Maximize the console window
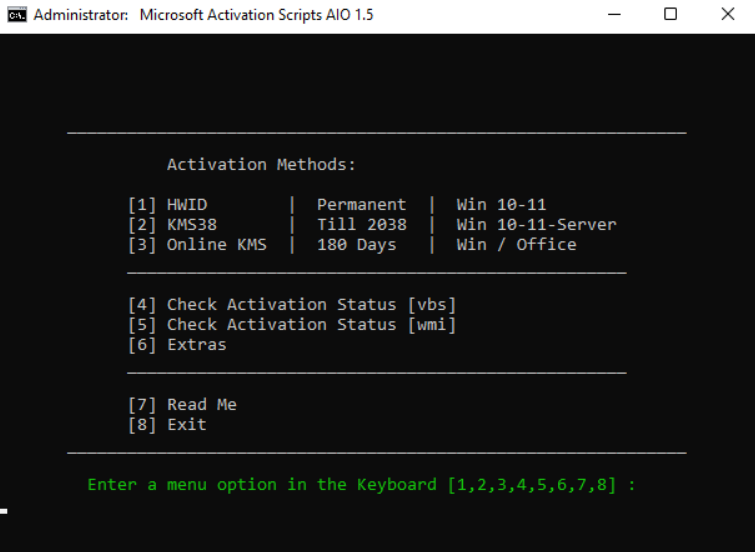755x552 pixels. tap(670, 14)
